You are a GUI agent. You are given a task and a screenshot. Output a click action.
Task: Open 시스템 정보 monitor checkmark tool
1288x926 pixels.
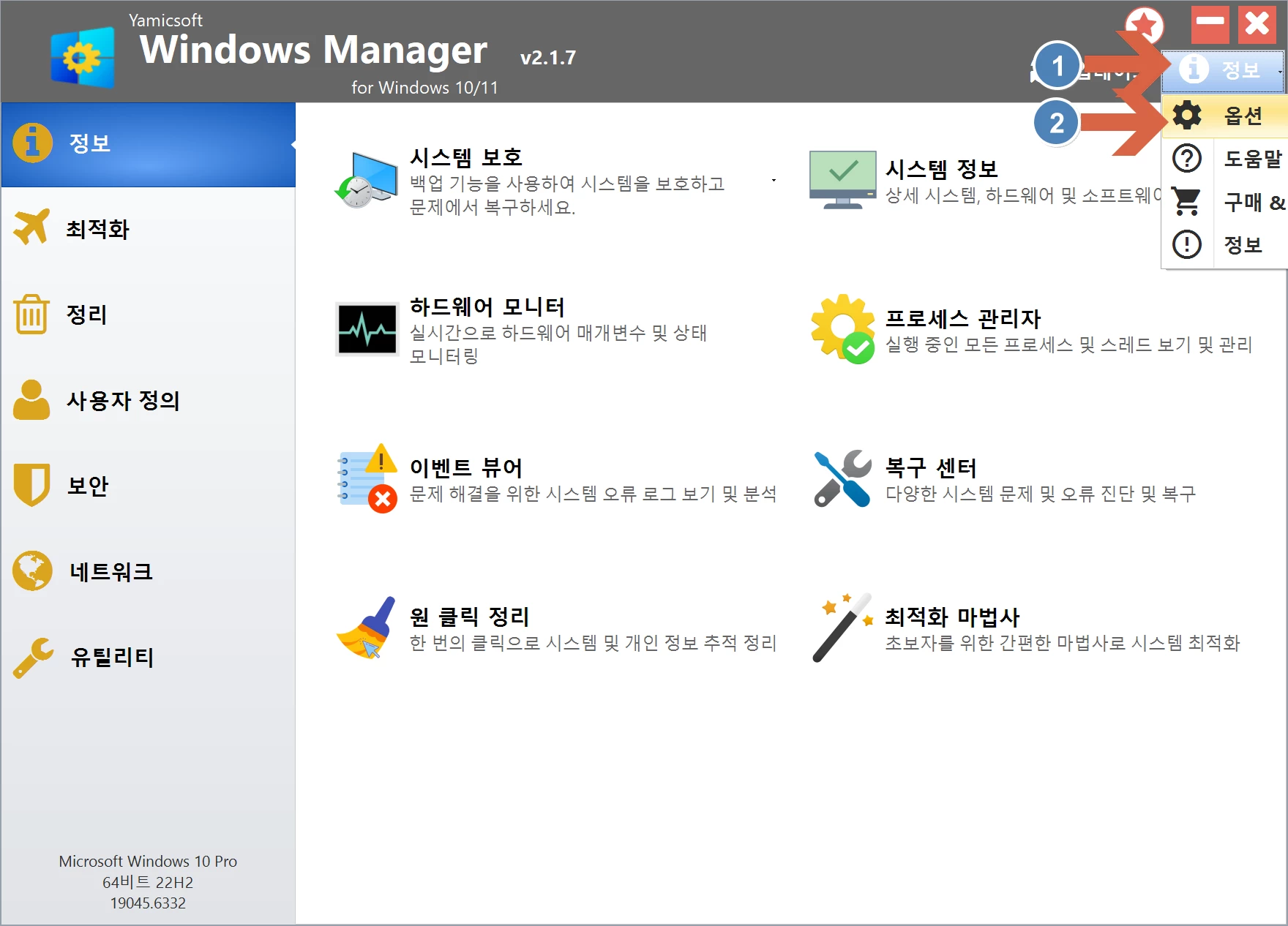[x=984, y=181]
